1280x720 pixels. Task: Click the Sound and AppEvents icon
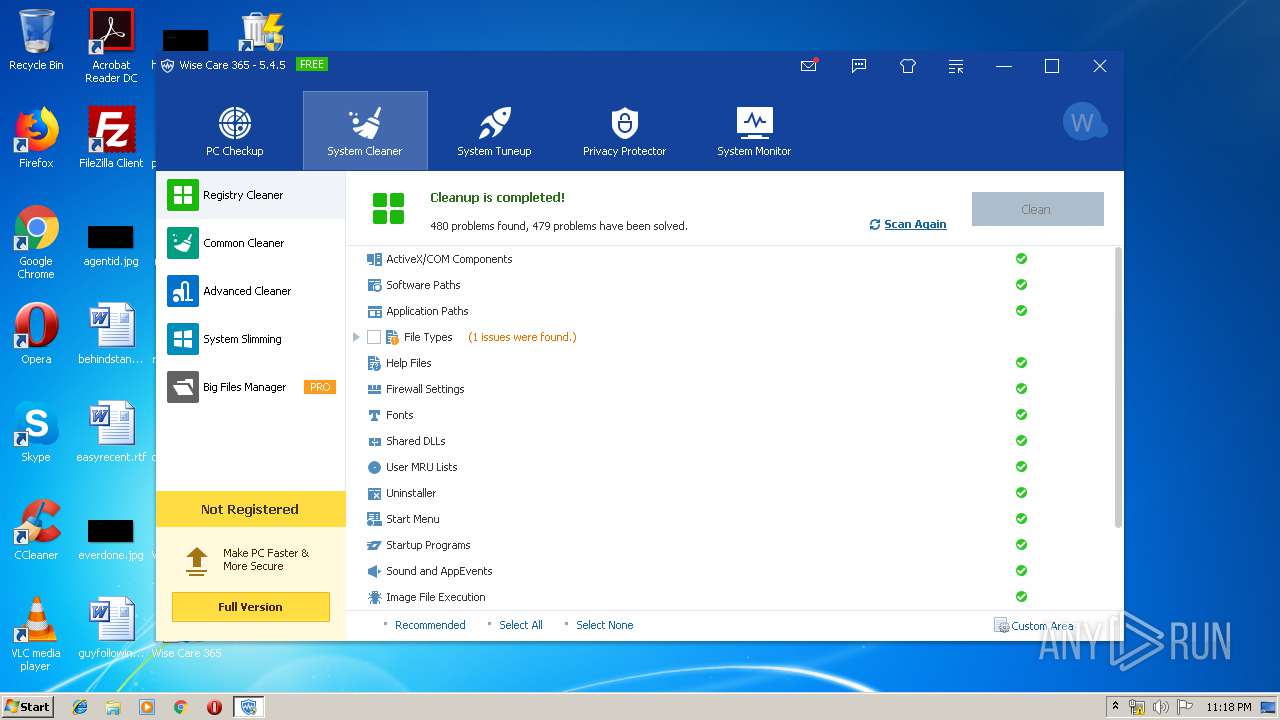point(375,571)
